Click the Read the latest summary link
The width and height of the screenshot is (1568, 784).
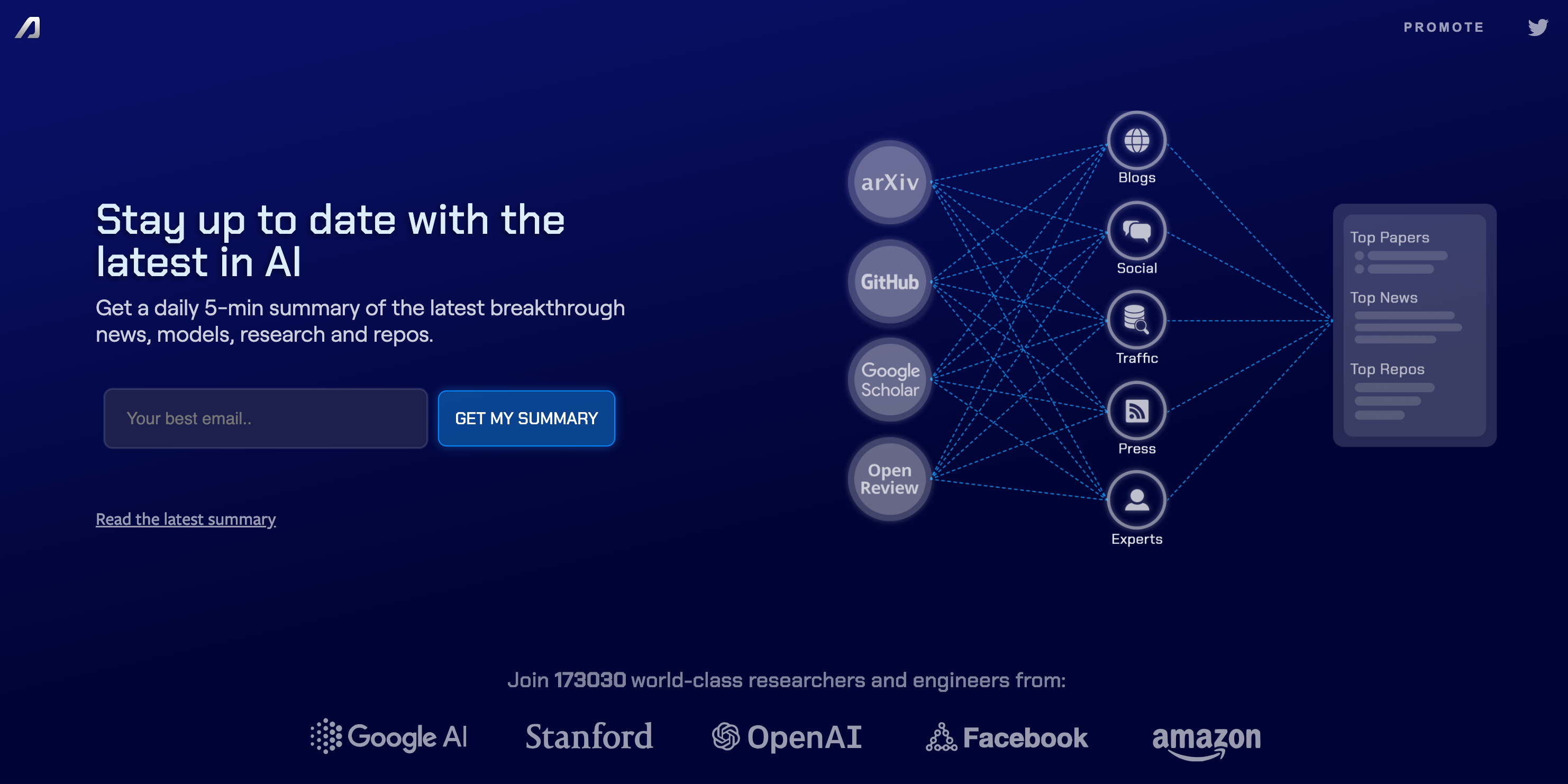click(185, 519)
